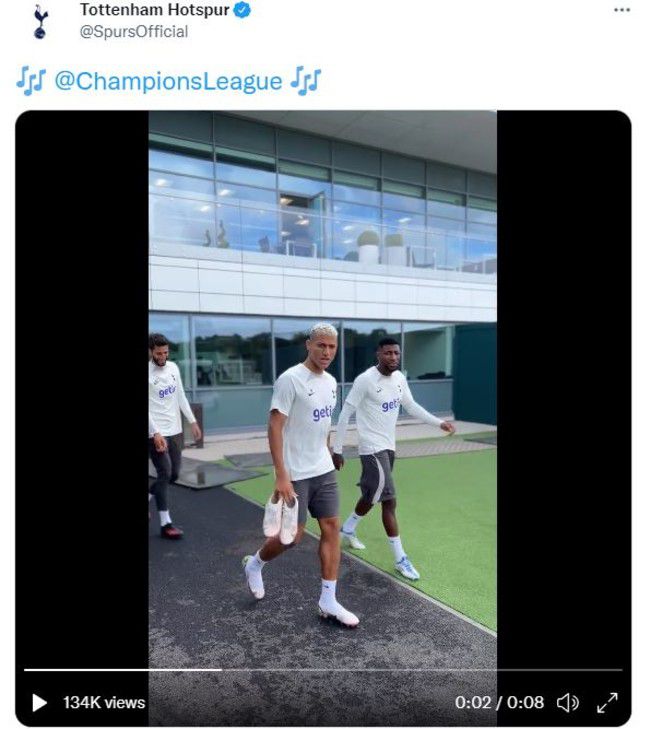Jump to the start of the progress bar
This screenshot has width=650, height=729.
[x=26, y=670]
